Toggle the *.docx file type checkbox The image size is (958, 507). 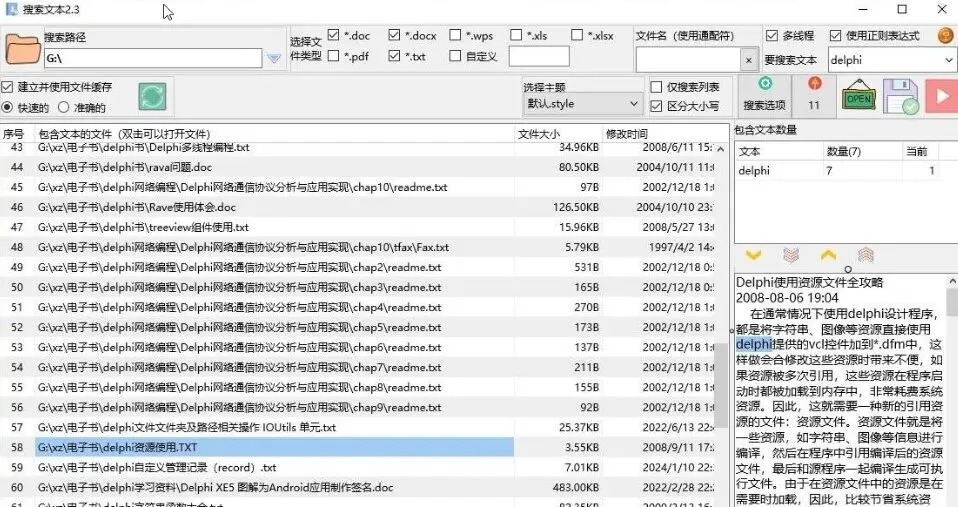tap(394, 35)
